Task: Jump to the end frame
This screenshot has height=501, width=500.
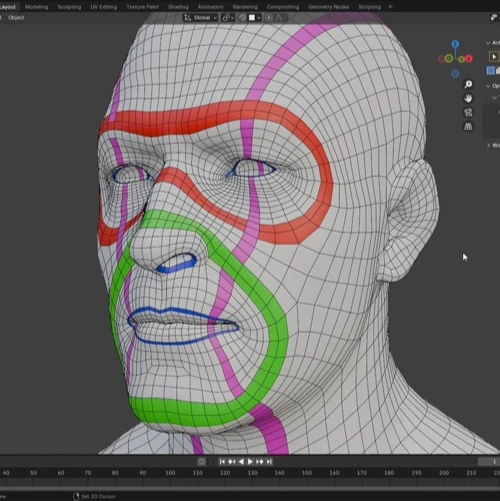Action: pyautogui.click(x=269, y=462)
